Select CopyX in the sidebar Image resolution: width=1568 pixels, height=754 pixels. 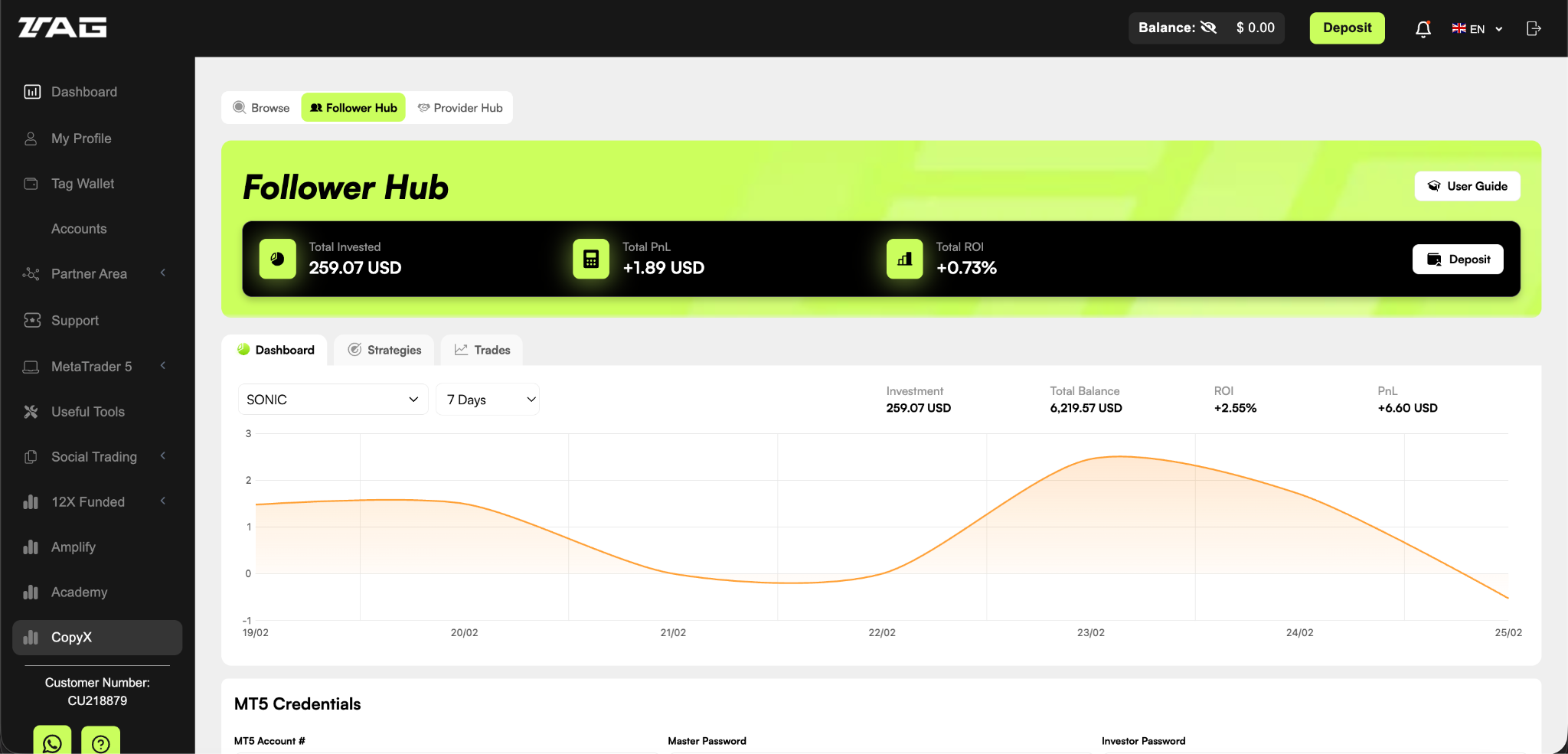[71, 637]
